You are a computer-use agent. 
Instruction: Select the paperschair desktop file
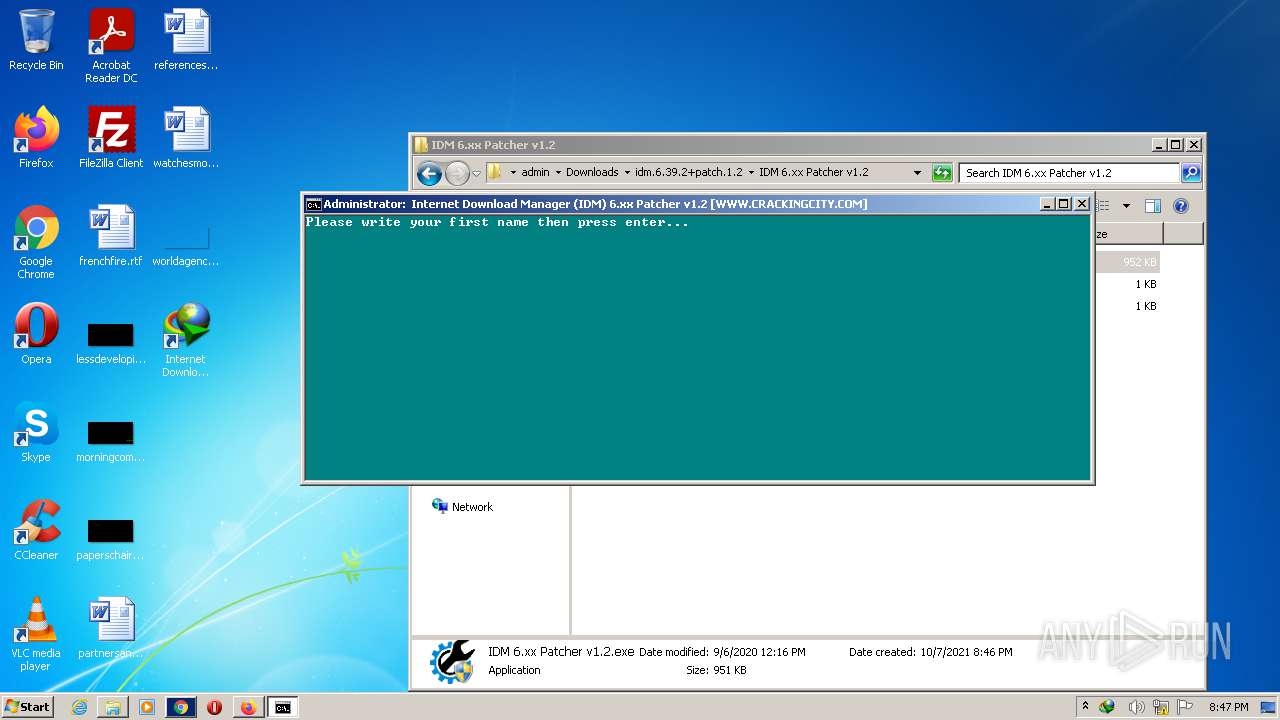point(111,538)
